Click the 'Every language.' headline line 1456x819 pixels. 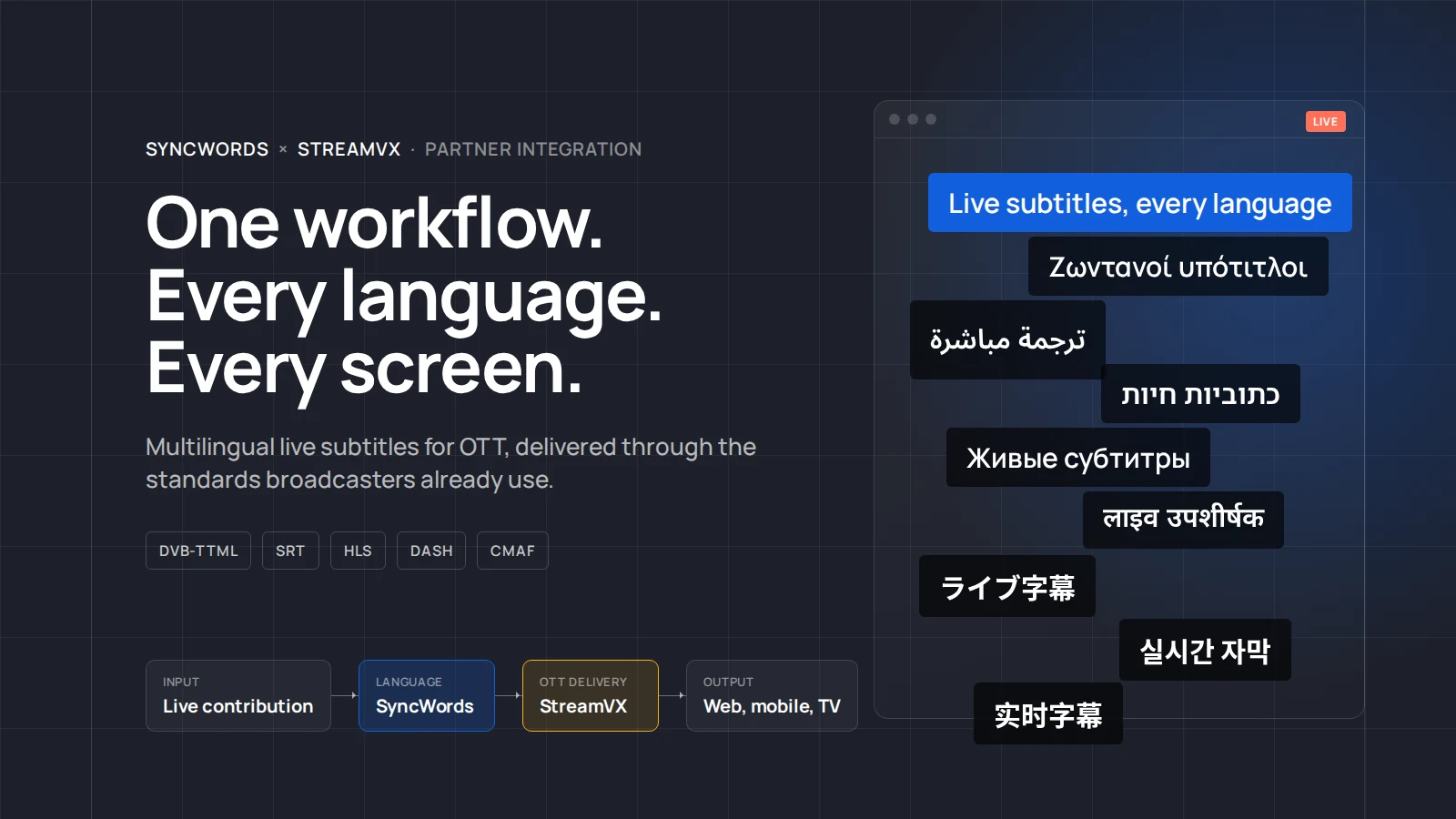pos(404,298)
